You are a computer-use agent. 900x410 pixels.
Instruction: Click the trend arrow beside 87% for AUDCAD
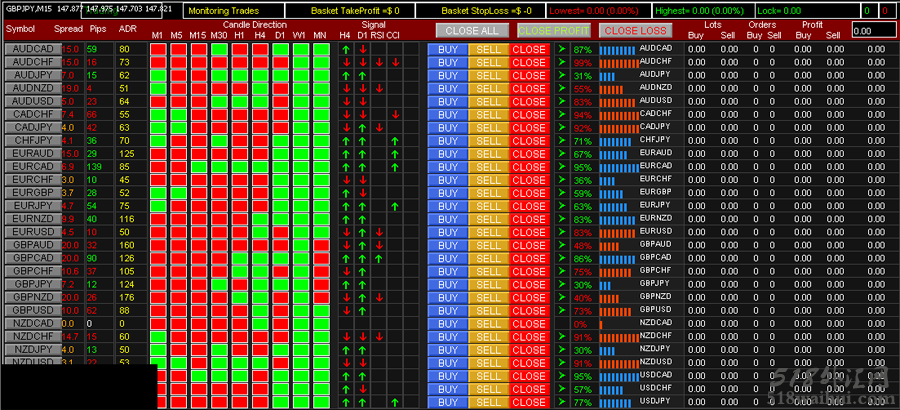tap(562, 49)
